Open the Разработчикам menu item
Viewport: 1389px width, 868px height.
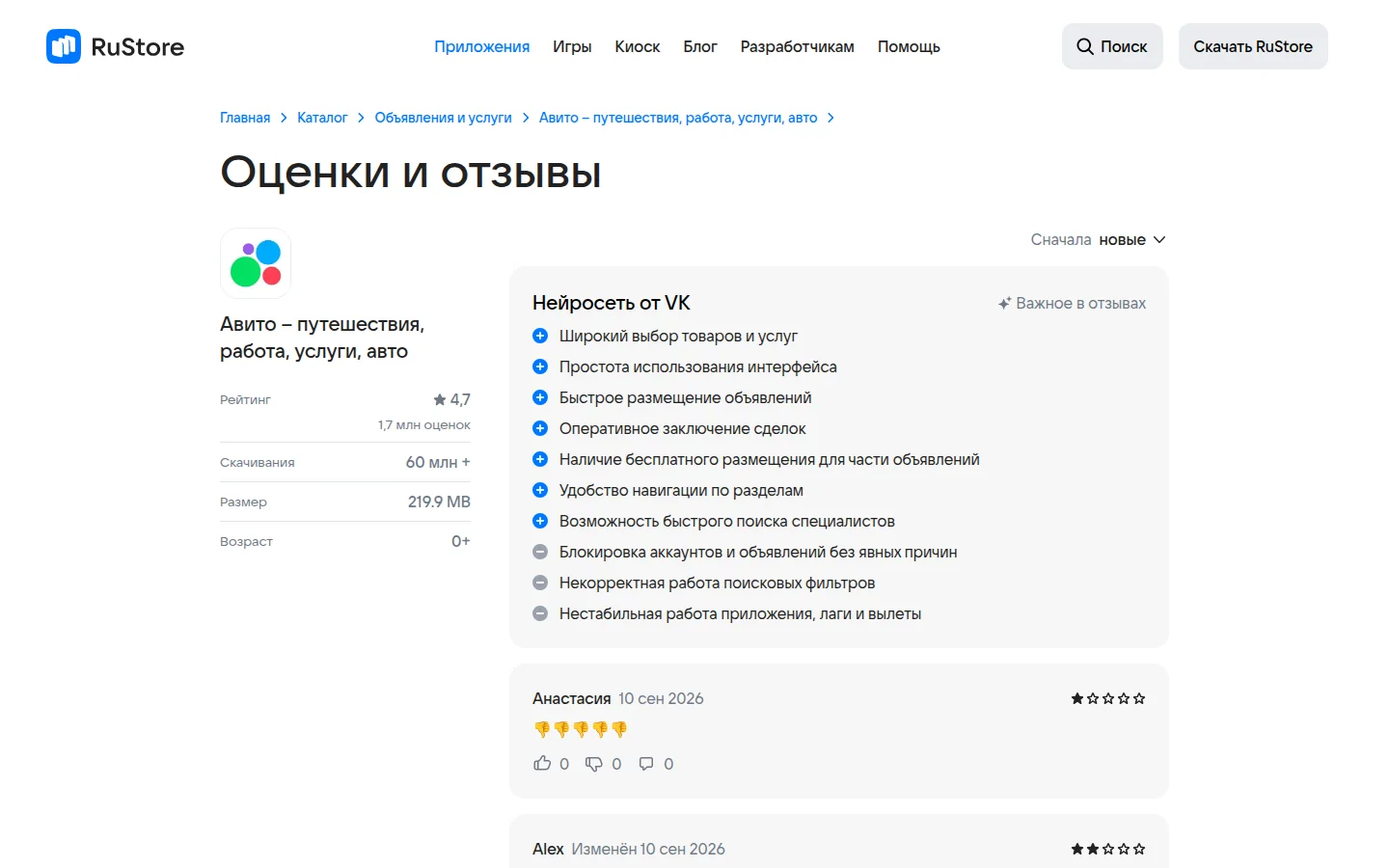click(798, 46)
